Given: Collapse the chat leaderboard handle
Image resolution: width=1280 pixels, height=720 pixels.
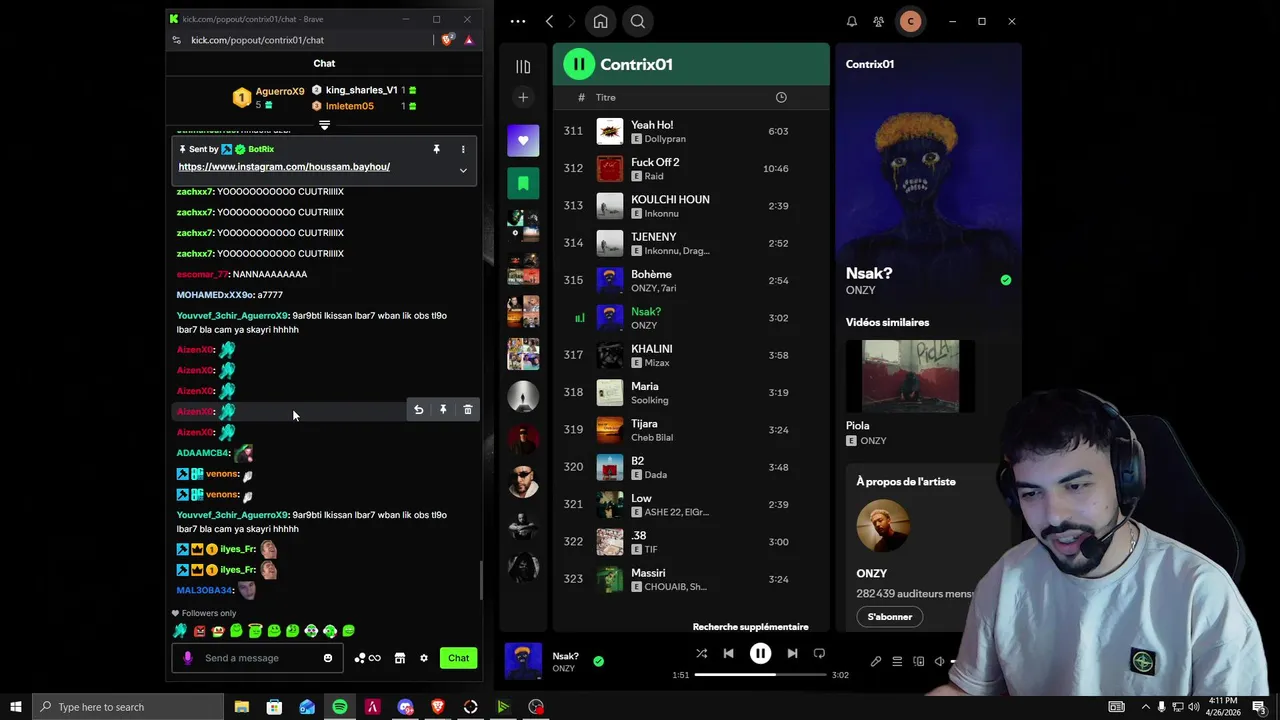Looking at the screenshot, I should [x=324, y=125].
